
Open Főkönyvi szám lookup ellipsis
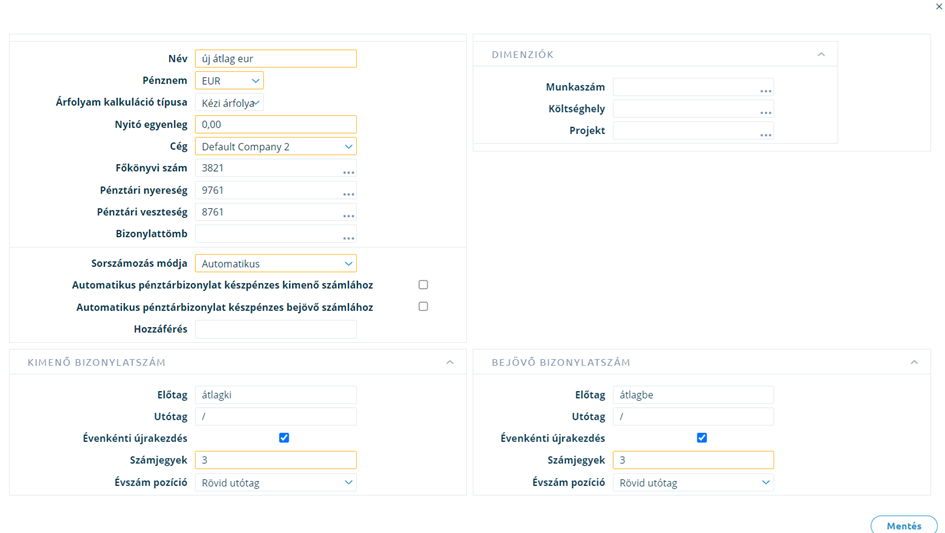348,172
